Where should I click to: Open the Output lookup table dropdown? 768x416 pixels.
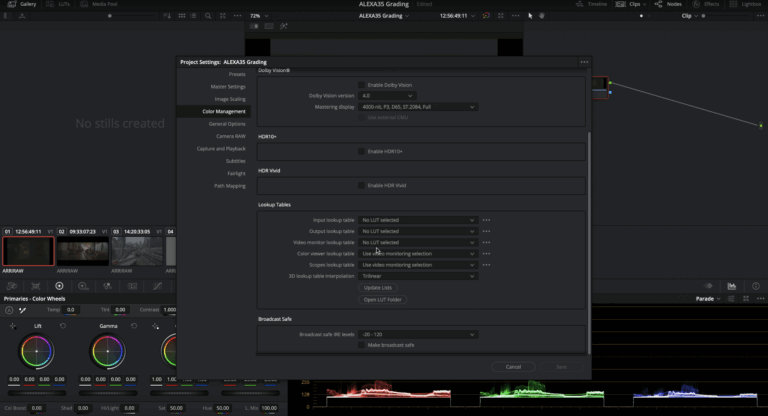tap(418, 231)
